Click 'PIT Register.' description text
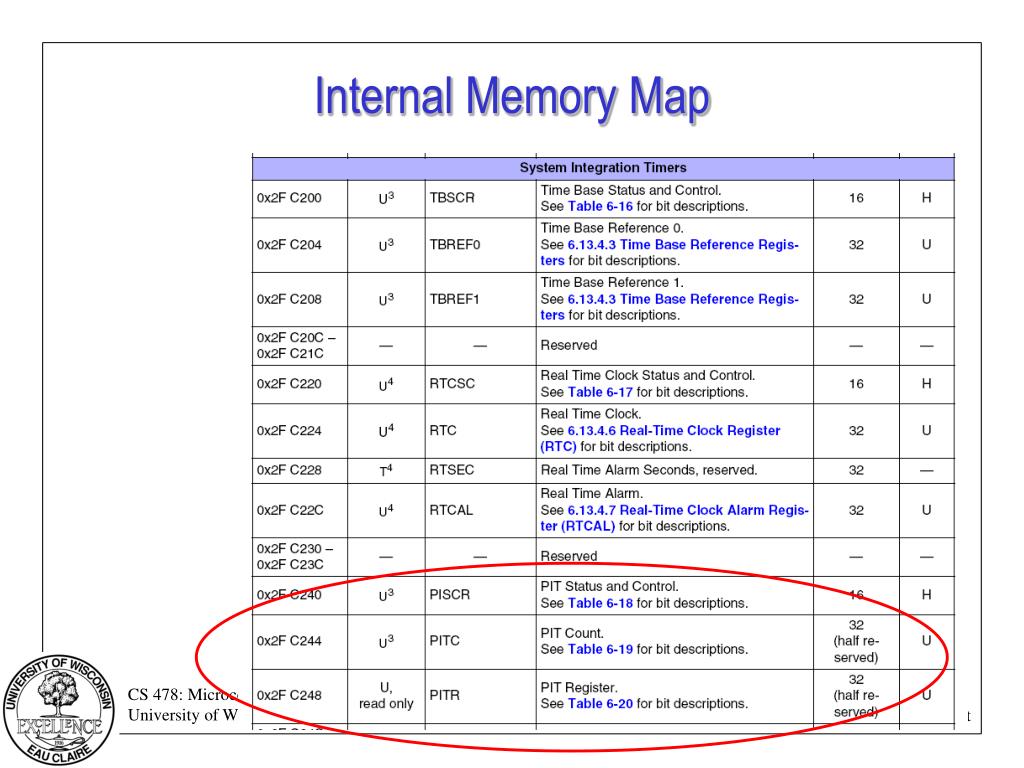Viewport: 1024px width, 768px height. [x=579, y=688]
